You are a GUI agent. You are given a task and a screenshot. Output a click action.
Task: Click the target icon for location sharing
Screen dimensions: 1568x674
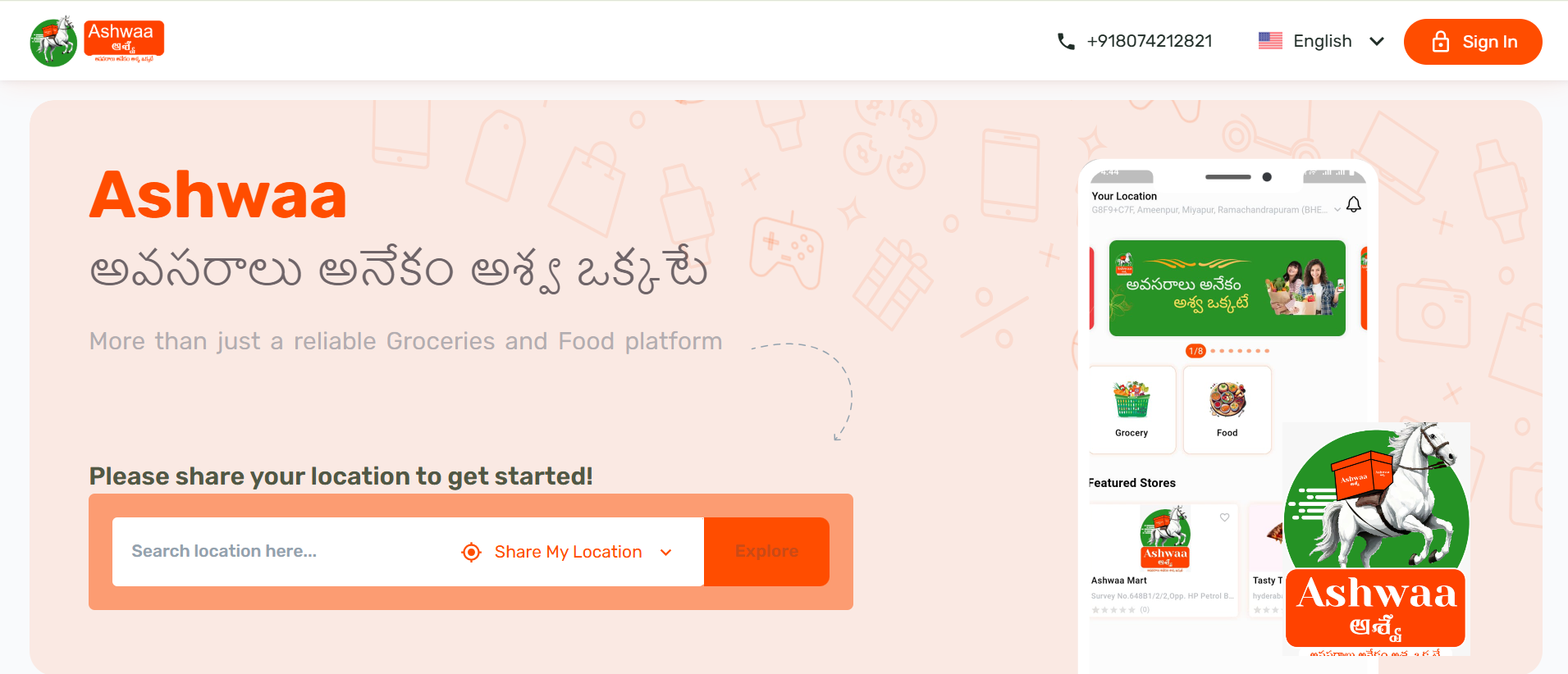tap(471, 552)
